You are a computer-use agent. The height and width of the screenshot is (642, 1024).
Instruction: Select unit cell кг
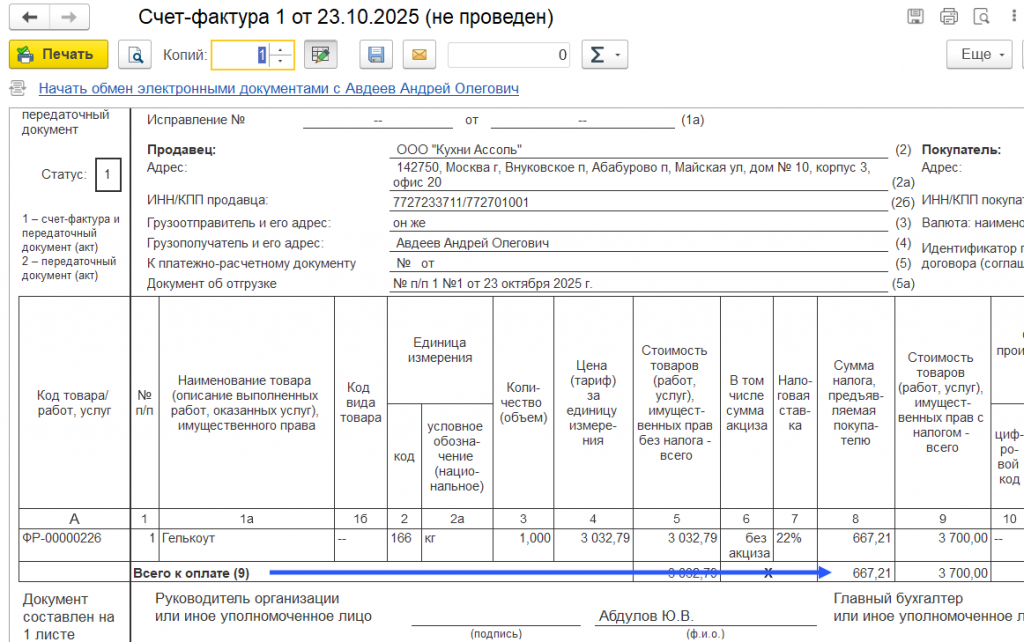(457, 544)
